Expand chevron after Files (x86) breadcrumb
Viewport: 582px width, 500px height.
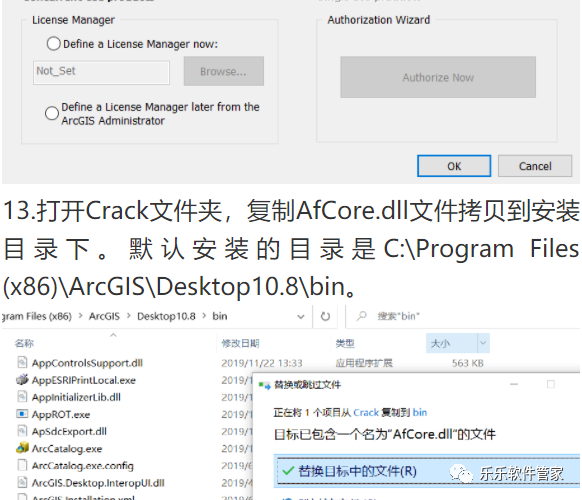click(80, 316)
